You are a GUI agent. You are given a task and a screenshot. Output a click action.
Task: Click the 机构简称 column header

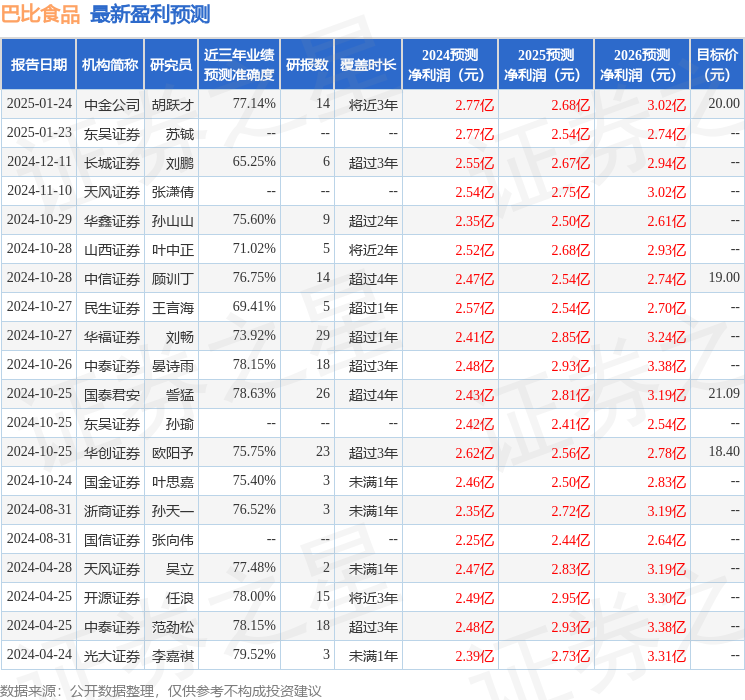click(x=110, y=65)
